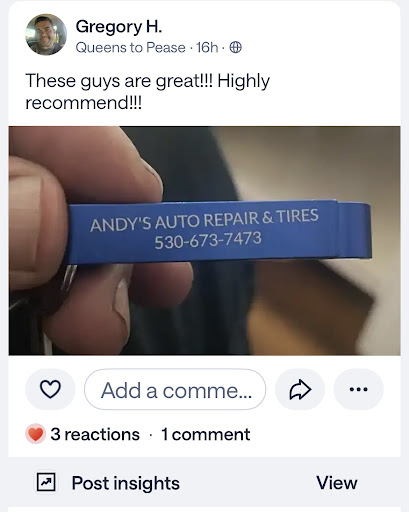The height and width of the screenshot is (512, 409).
Task: Click View for post insights
Action: point(337,482)
